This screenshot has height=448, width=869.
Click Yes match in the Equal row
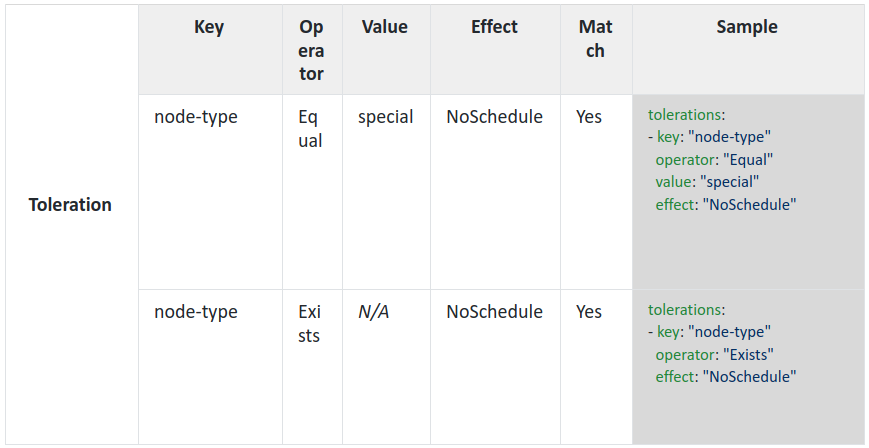[x=589, y=117]
